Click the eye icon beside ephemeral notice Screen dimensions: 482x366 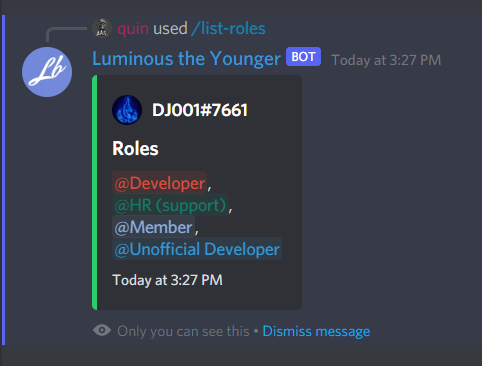tap(102, 330)
